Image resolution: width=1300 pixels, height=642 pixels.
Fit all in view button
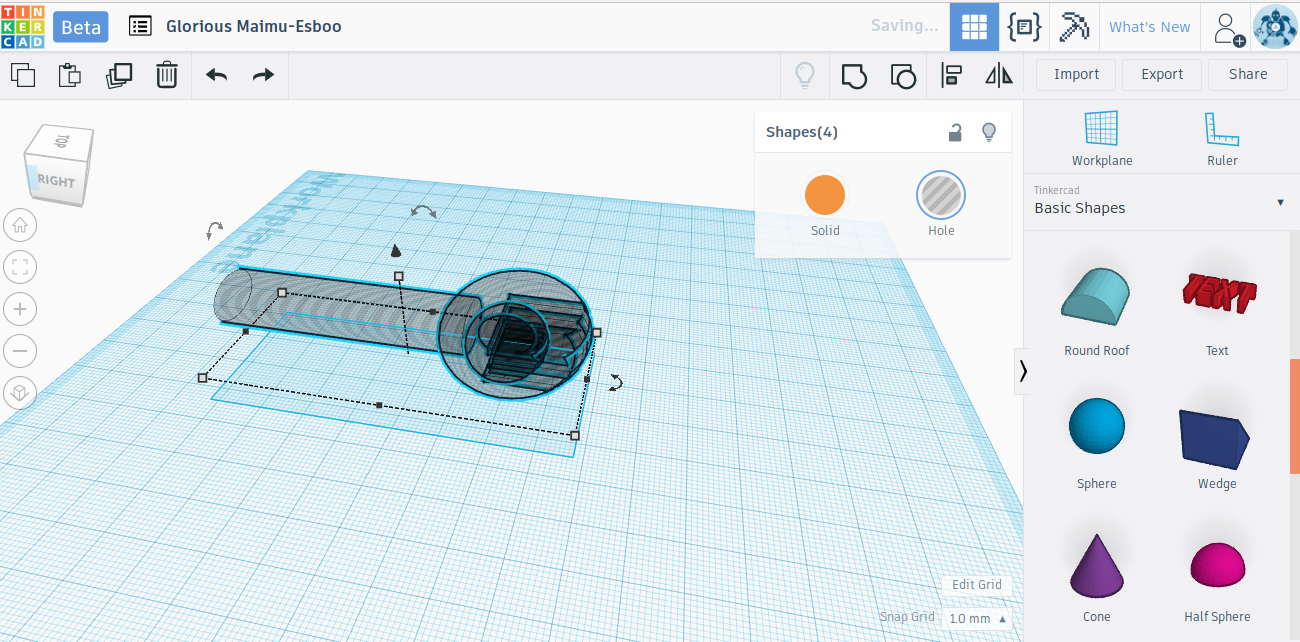coord(20,267)
